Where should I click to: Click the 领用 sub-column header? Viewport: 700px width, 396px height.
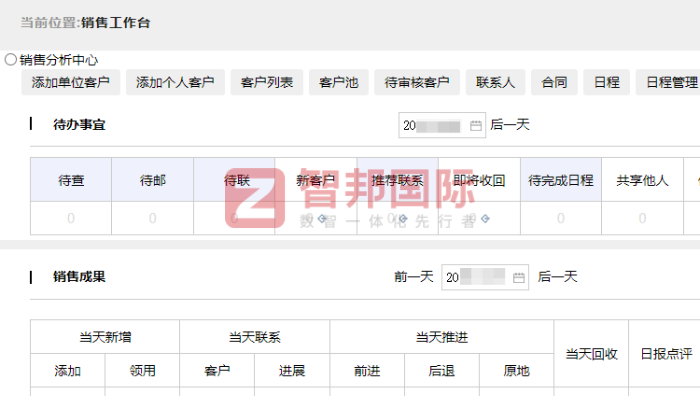pyautogui.click(x=142, y=371)
